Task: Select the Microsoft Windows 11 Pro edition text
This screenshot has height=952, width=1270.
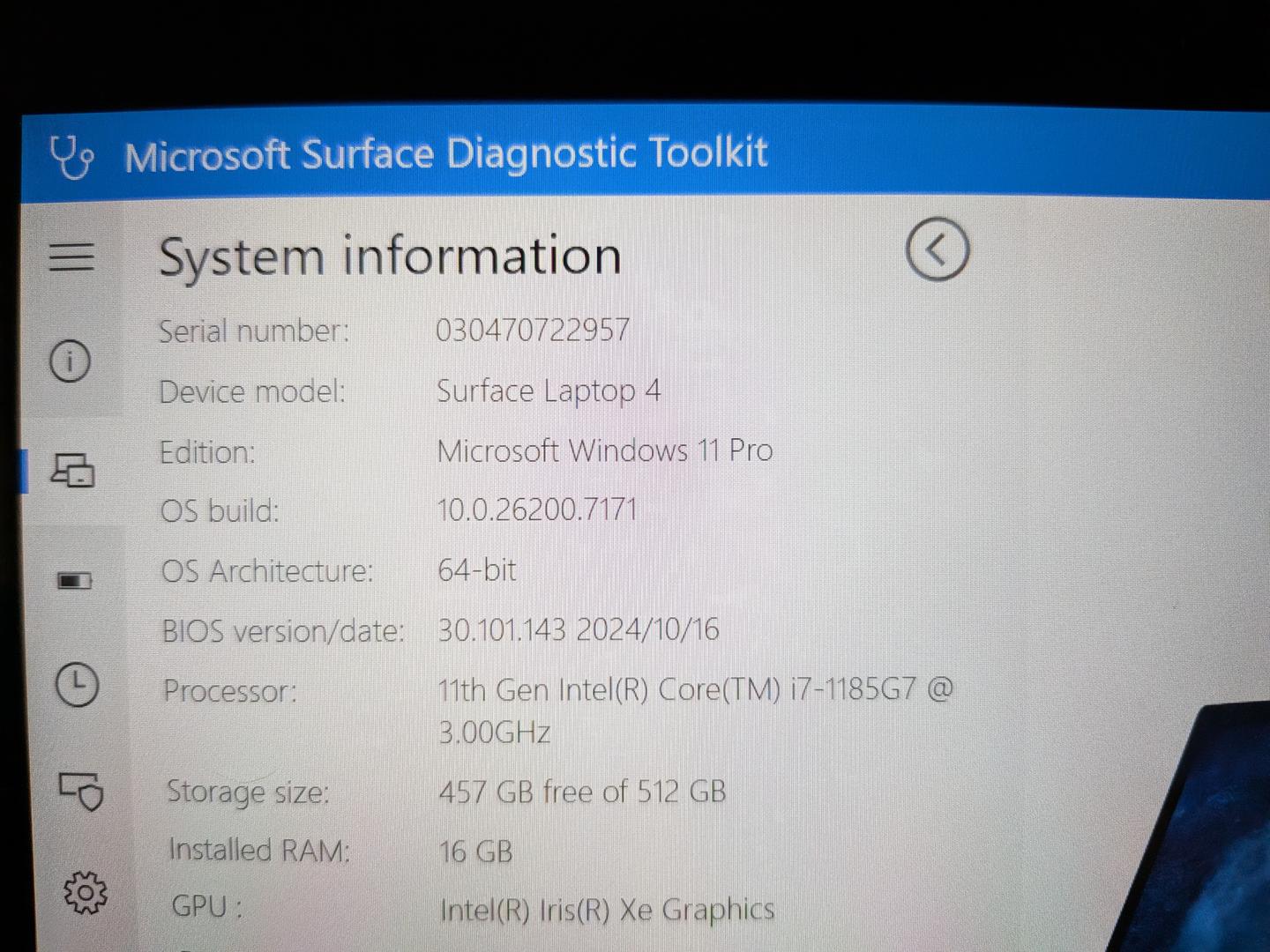Action: (605, 450)
